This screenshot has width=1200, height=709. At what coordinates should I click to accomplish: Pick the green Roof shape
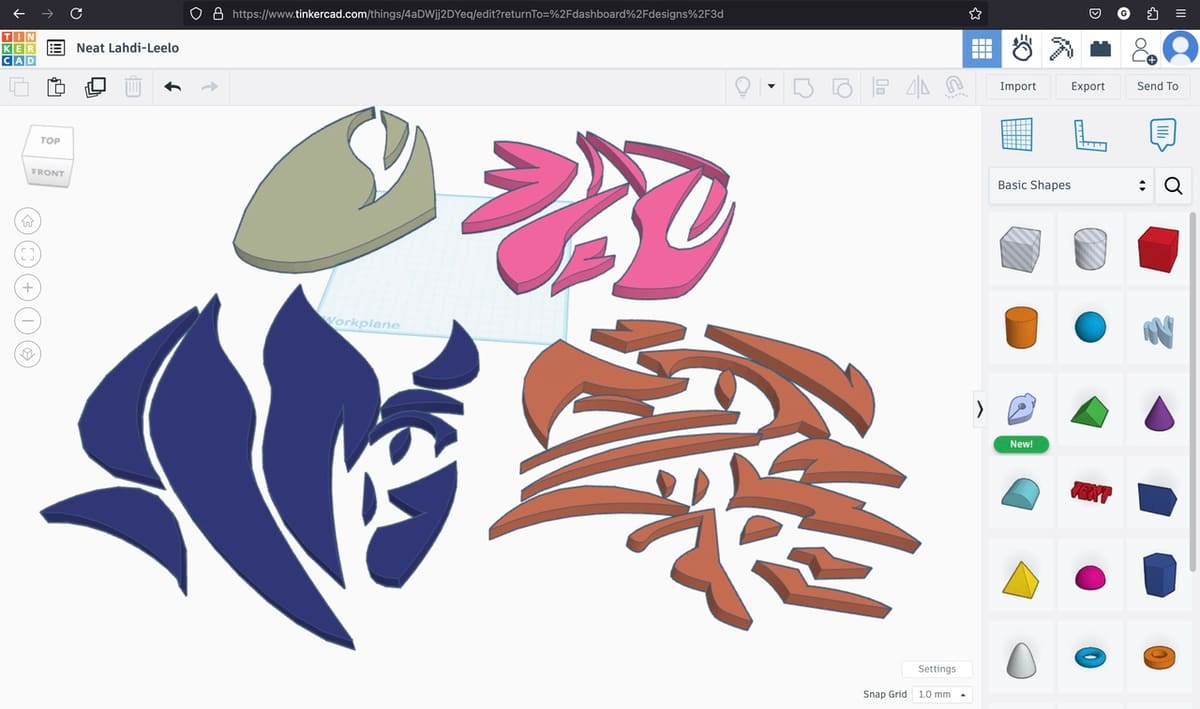click(1091, 410)
